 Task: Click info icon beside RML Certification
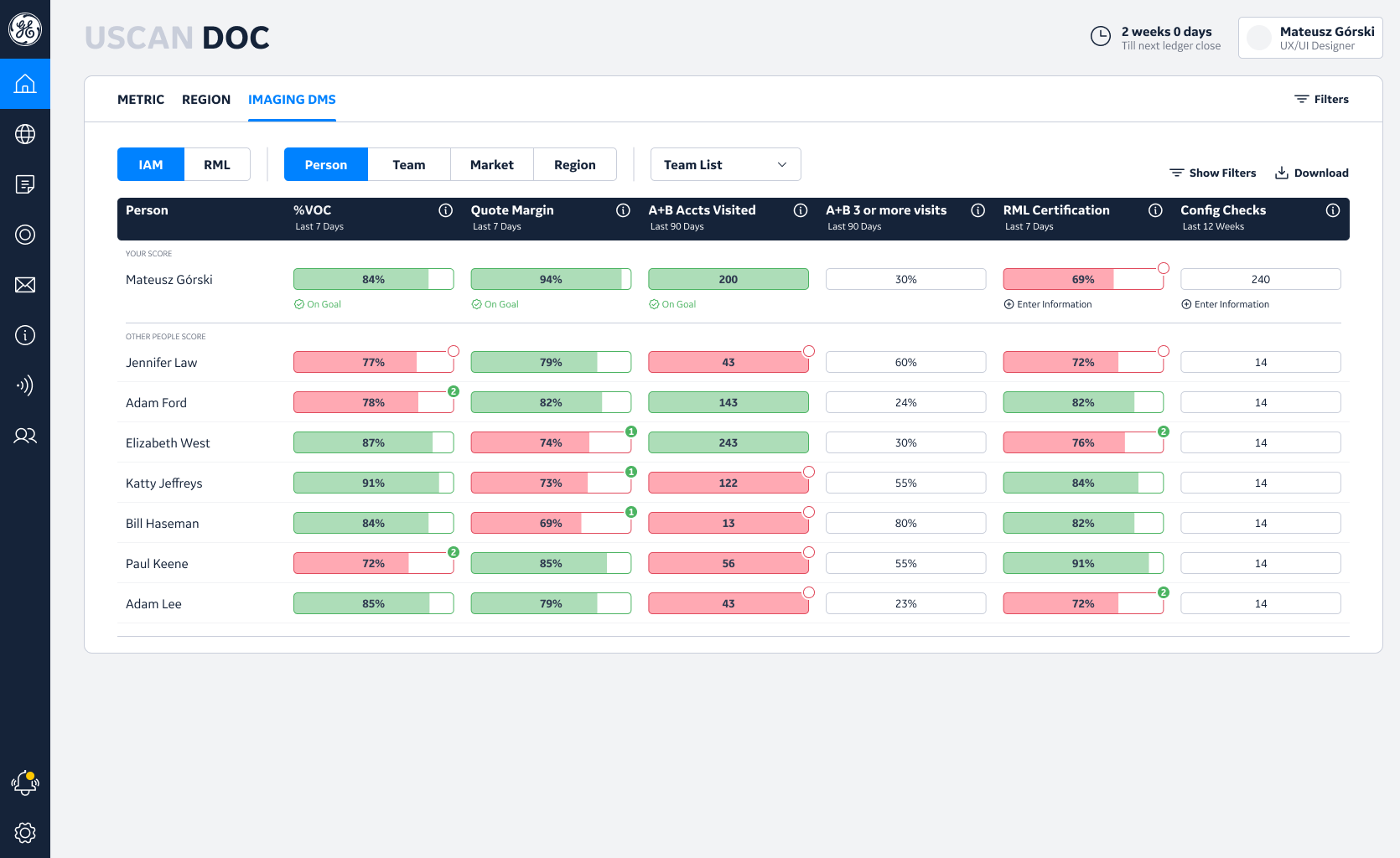pyautogui.click(x=1155, y=210)
